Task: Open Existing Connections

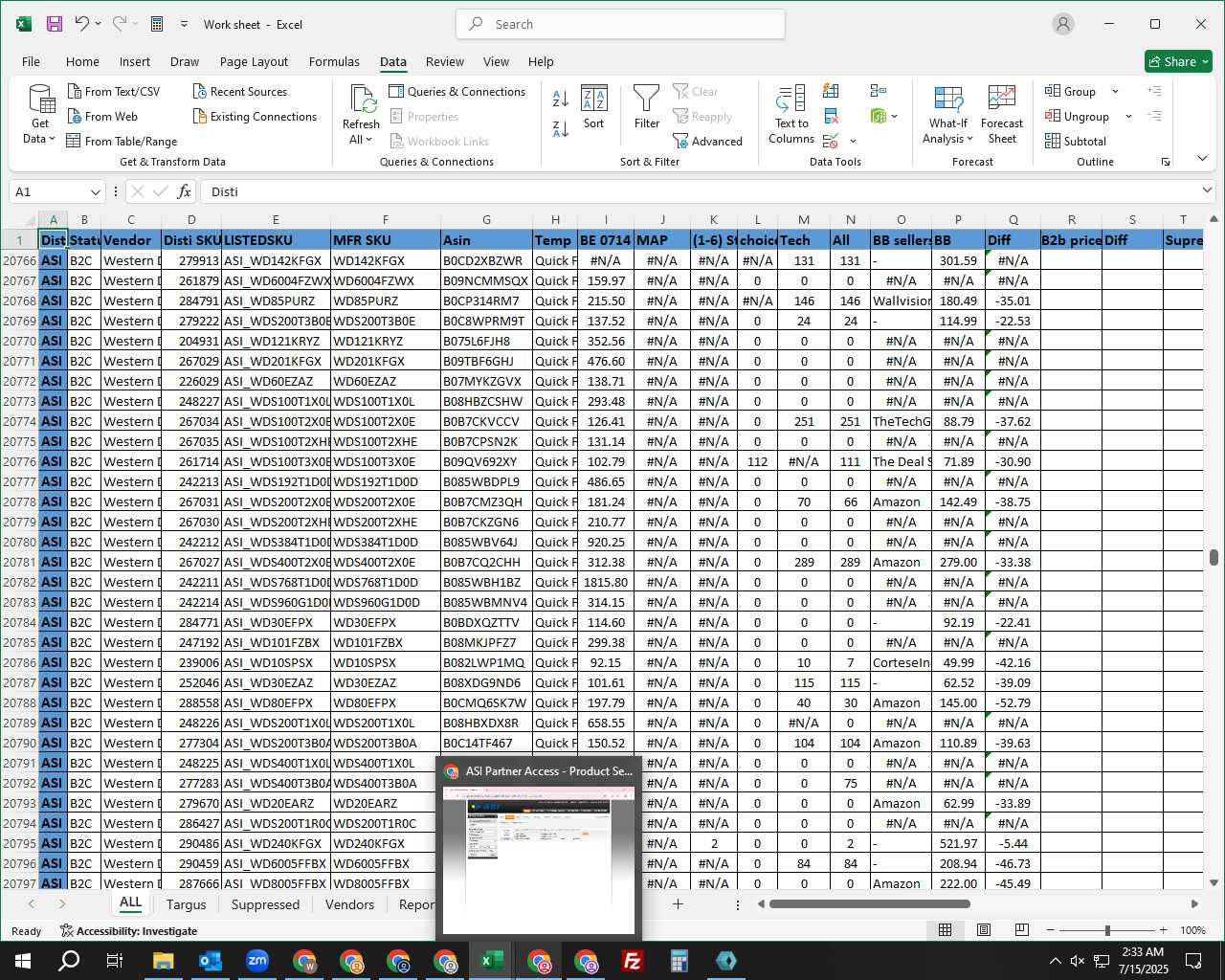Action: (255, 117)
